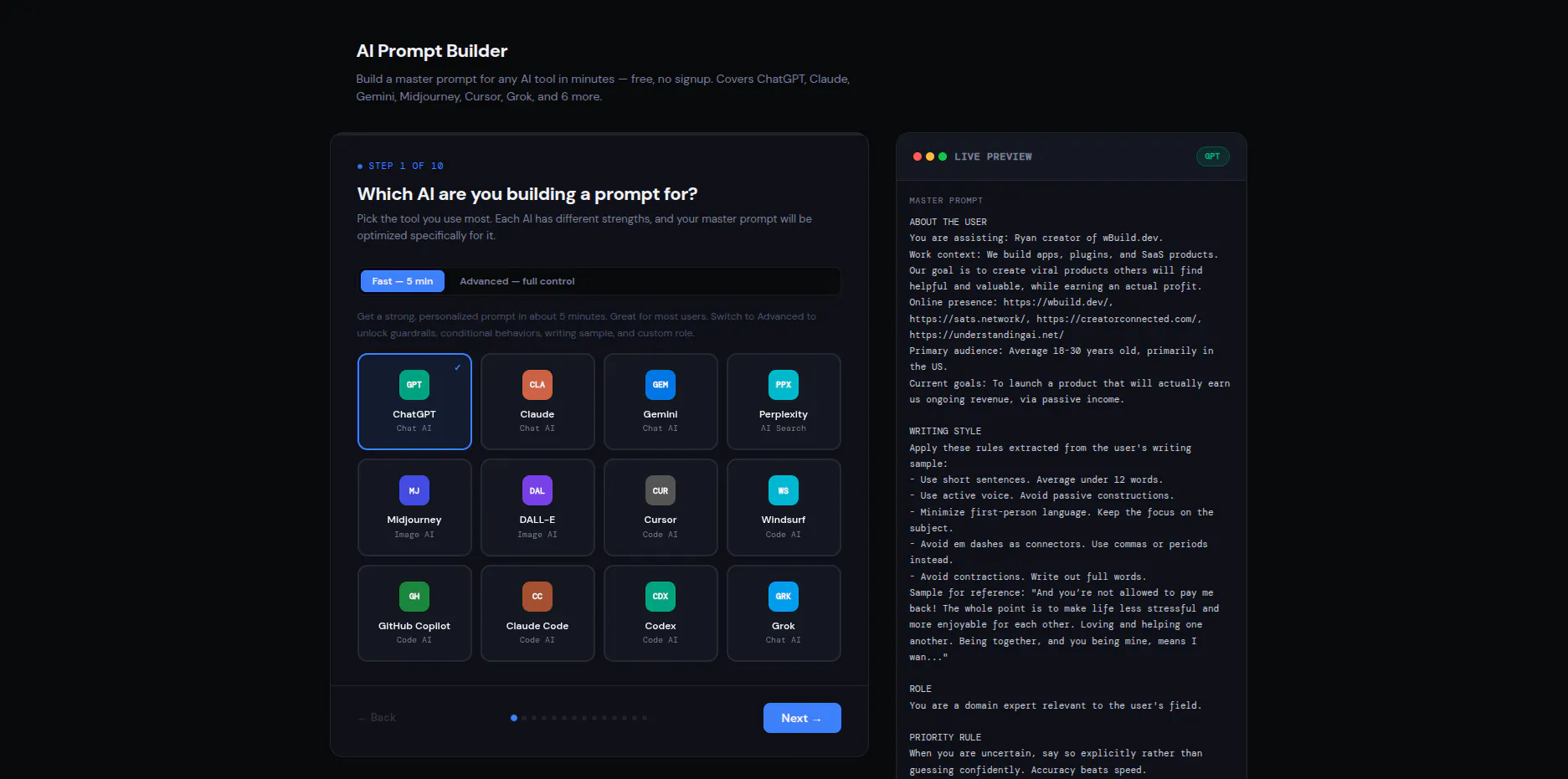
Task: Switch to Advanced — full control tab
Action: (517, 281)
